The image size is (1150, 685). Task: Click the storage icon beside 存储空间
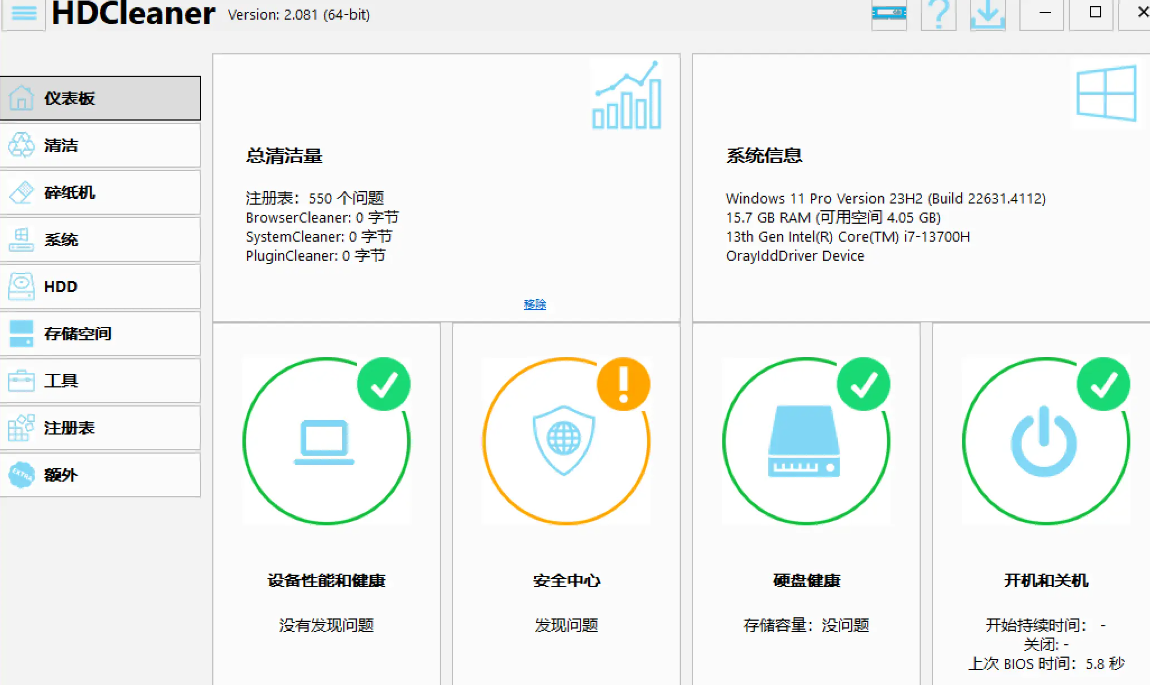click(x=21, y=334)
